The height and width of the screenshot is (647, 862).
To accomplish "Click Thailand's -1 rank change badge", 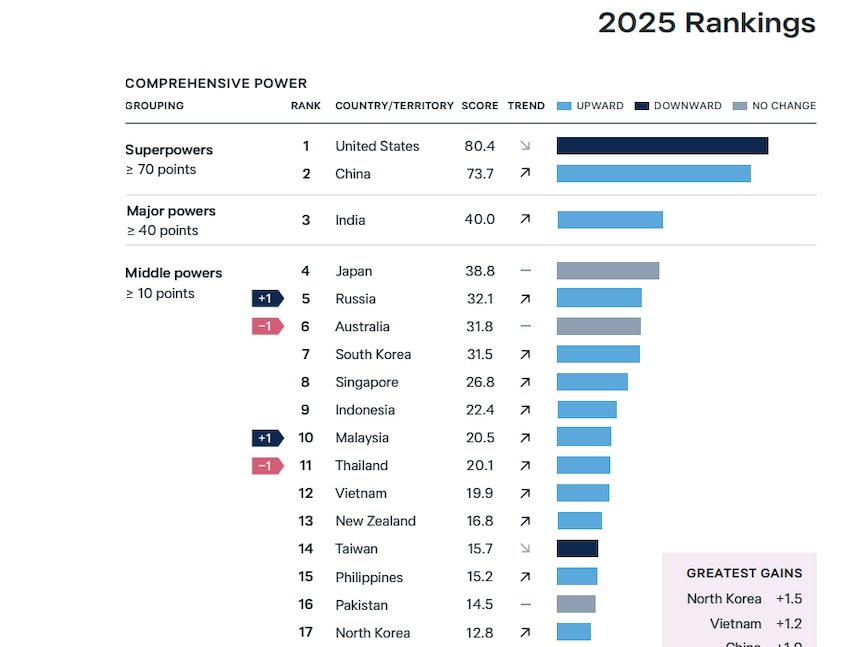I will [267, 466].
